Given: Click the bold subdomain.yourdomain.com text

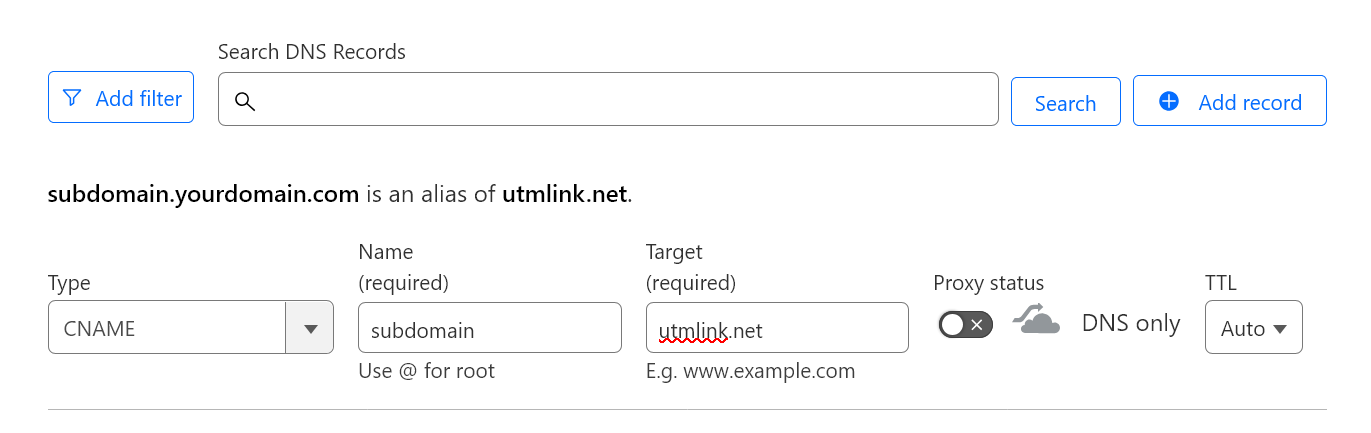Looking at the screenshot, I should (203, 194).
